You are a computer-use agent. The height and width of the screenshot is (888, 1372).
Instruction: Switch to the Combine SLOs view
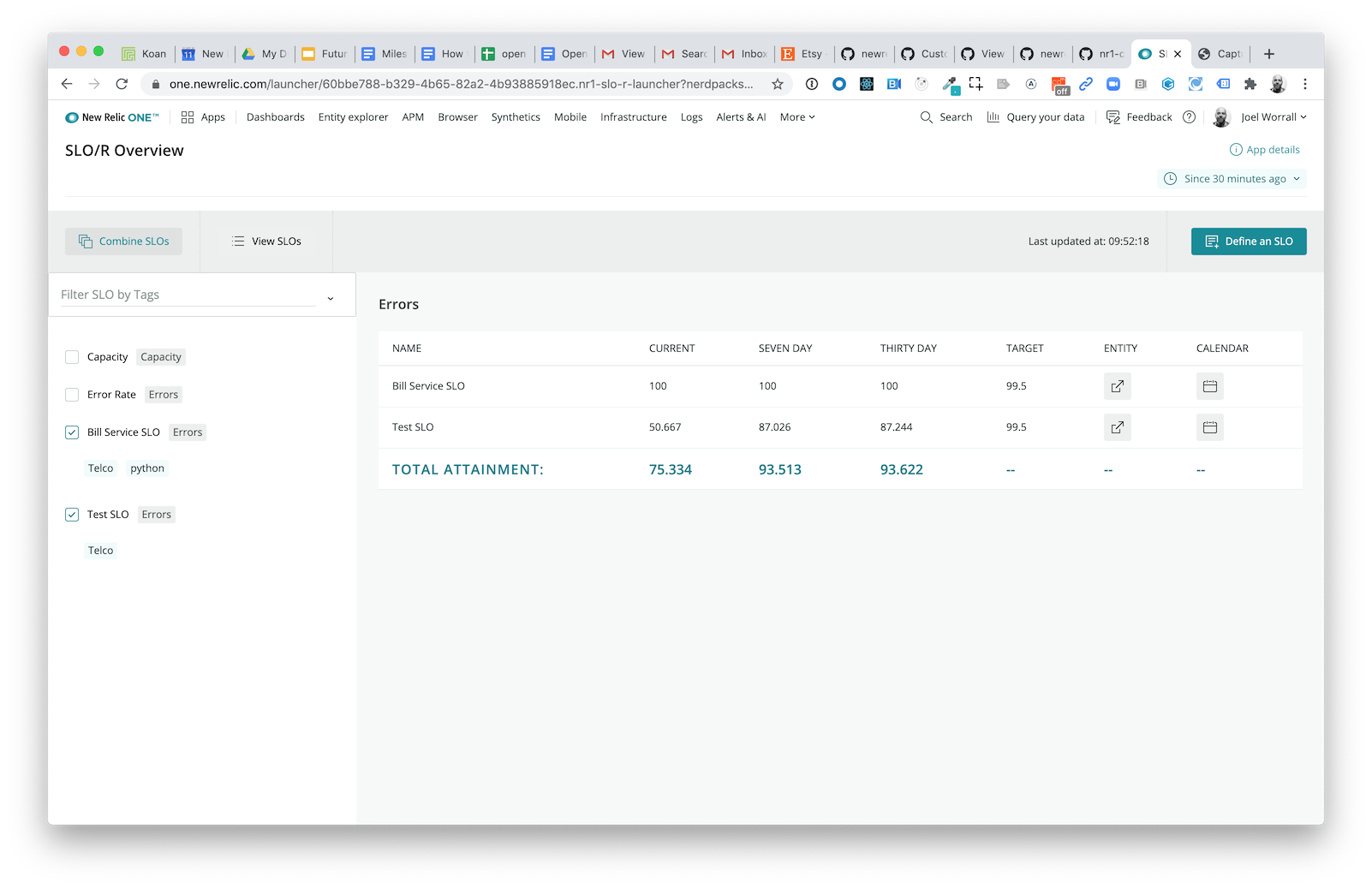[124, 241]
